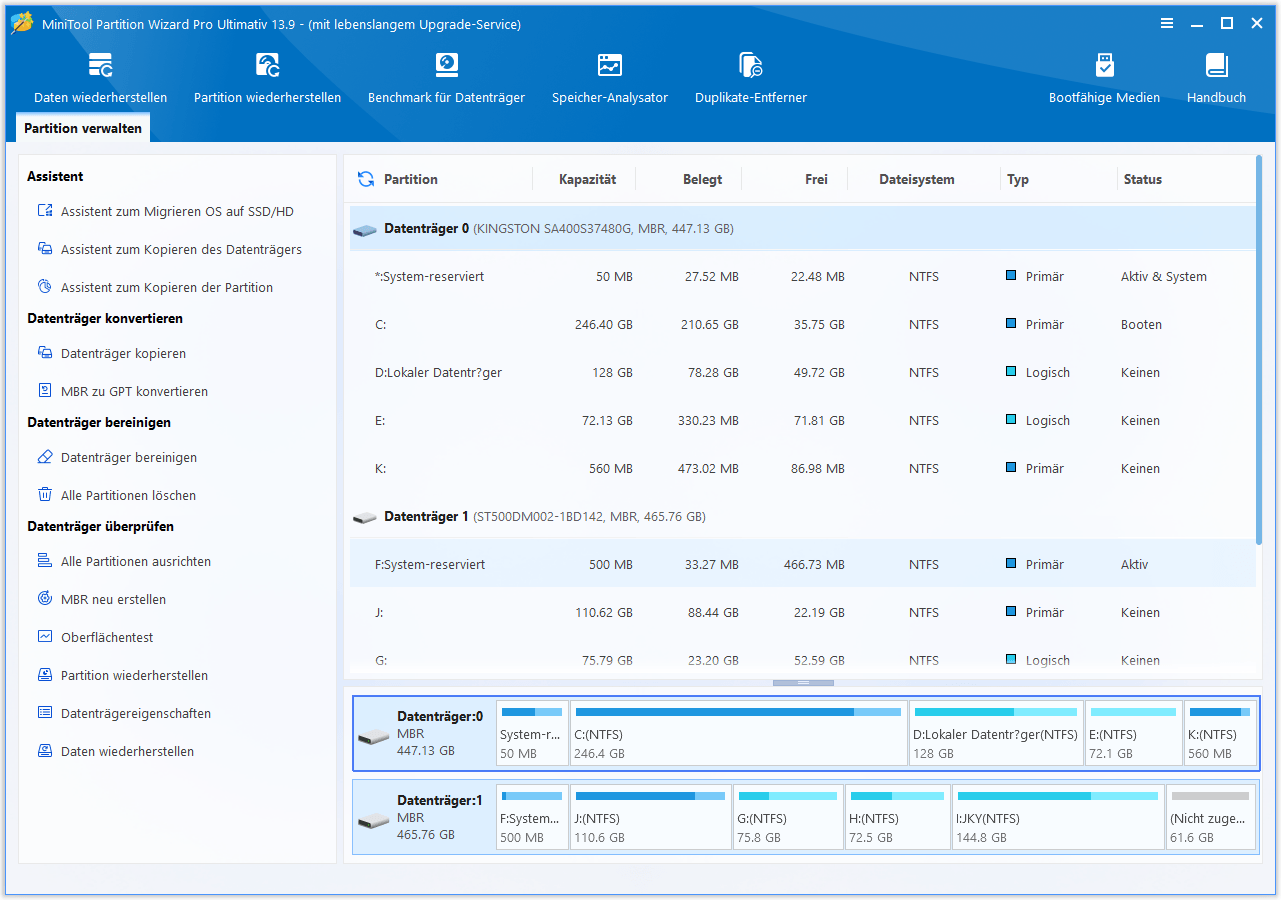Click the Datenträger:1 MBR disk label
The image size is (1281, 900).
[x=440, y=817]
